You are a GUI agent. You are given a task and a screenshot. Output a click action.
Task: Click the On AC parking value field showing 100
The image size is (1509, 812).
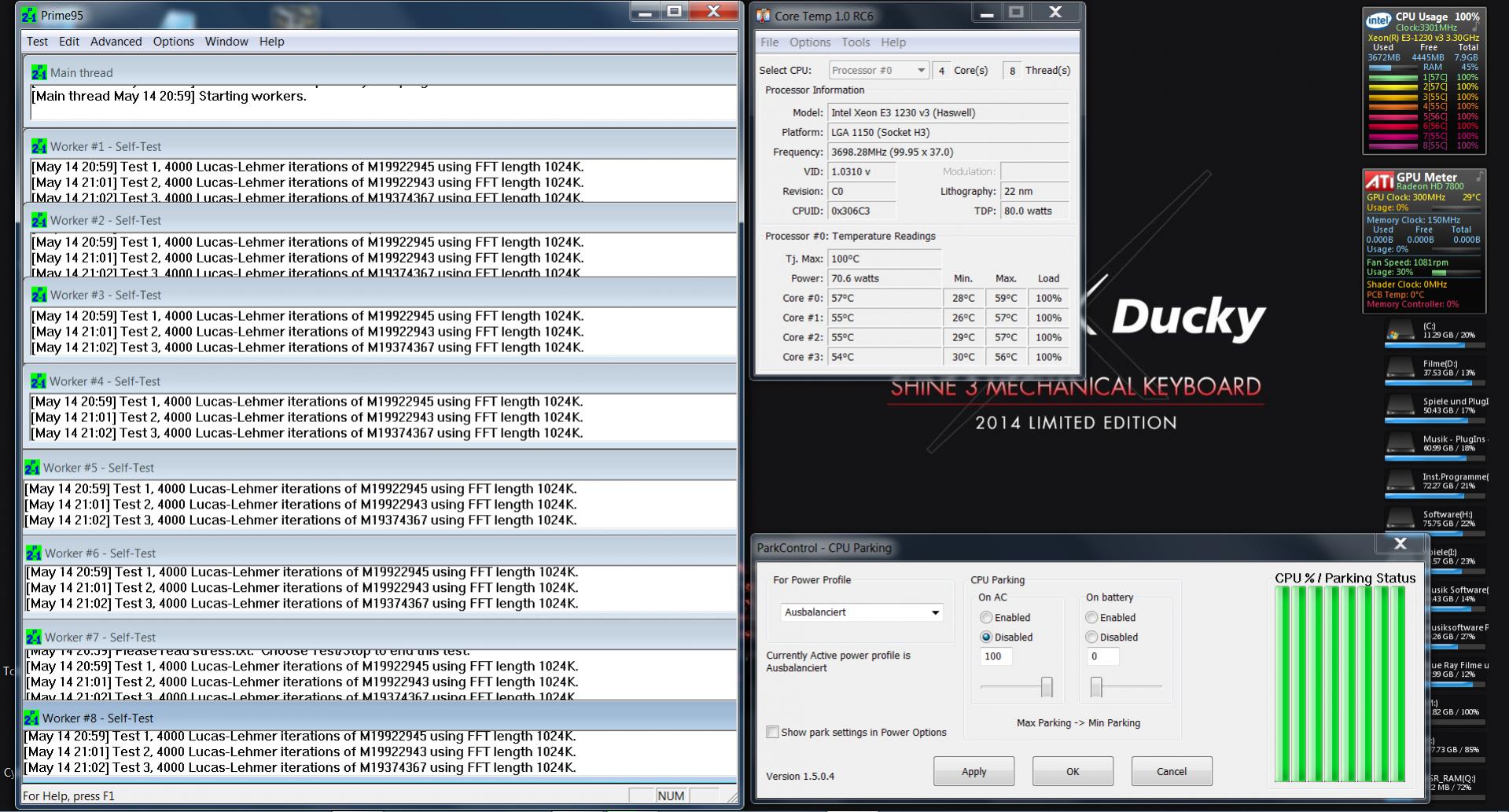click(996, 656)
